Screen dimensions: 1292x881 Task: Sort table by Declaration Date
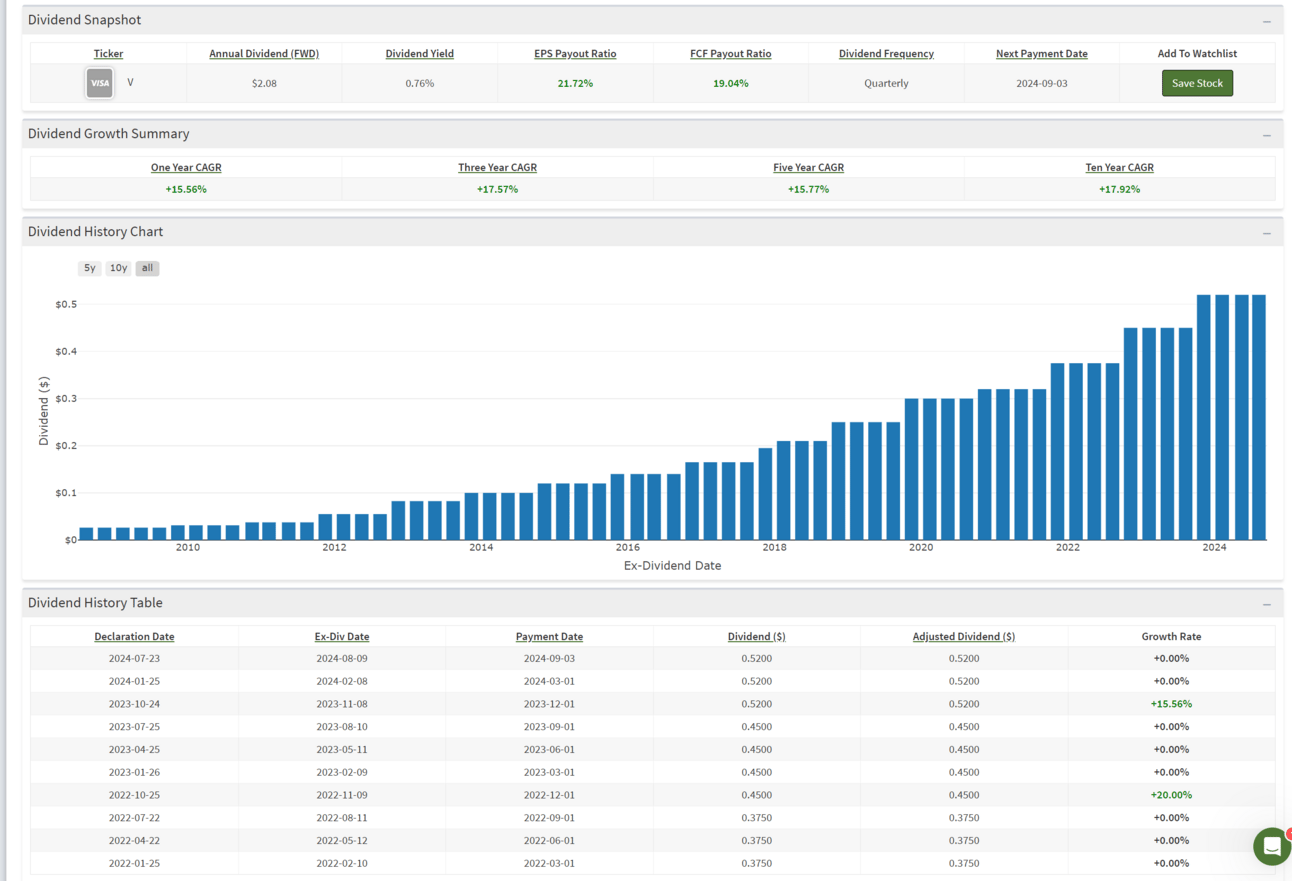point(134,637)
